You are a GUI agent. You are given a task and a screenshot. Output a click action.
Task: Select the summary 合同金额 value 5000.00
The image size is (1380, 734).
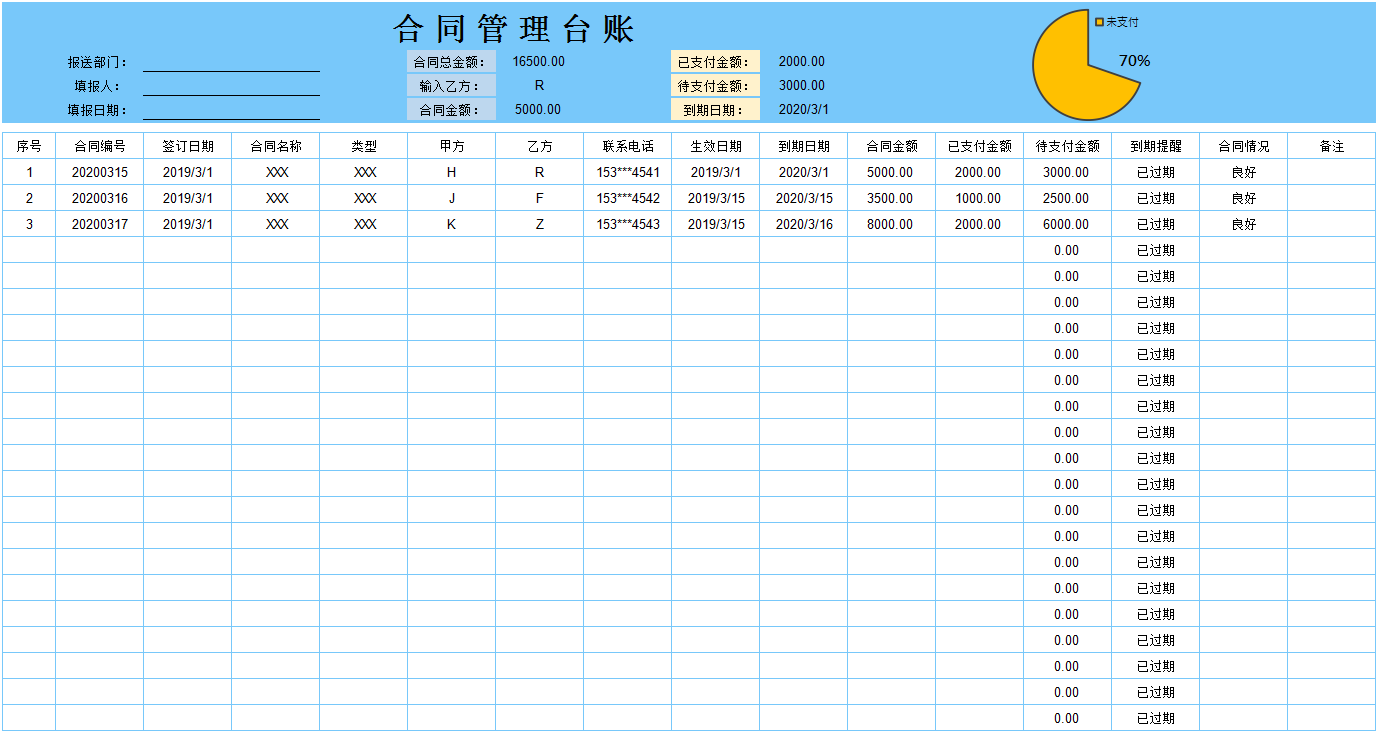pos(539,110)
